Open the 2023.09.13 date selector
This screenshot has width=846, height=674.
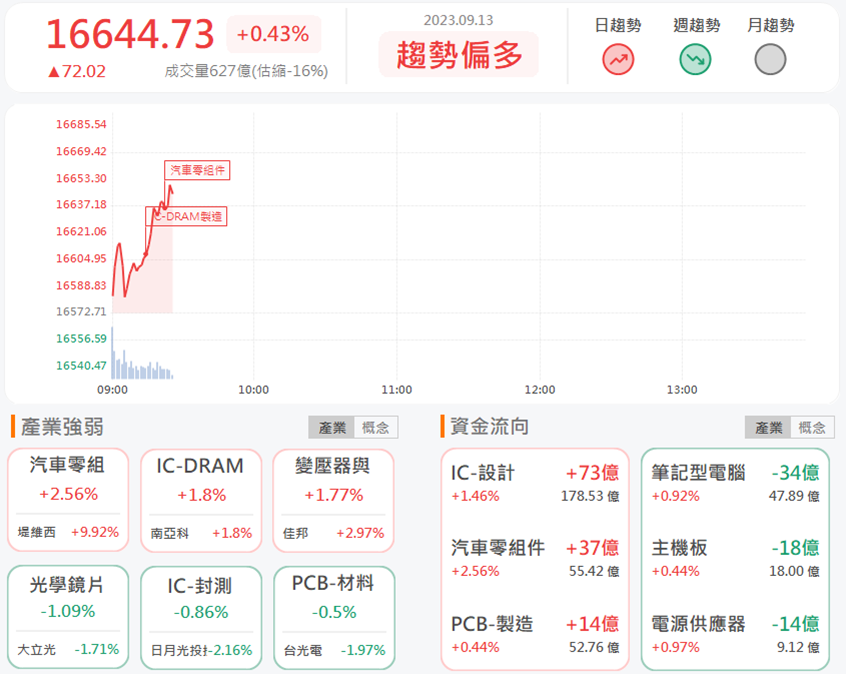458,20
